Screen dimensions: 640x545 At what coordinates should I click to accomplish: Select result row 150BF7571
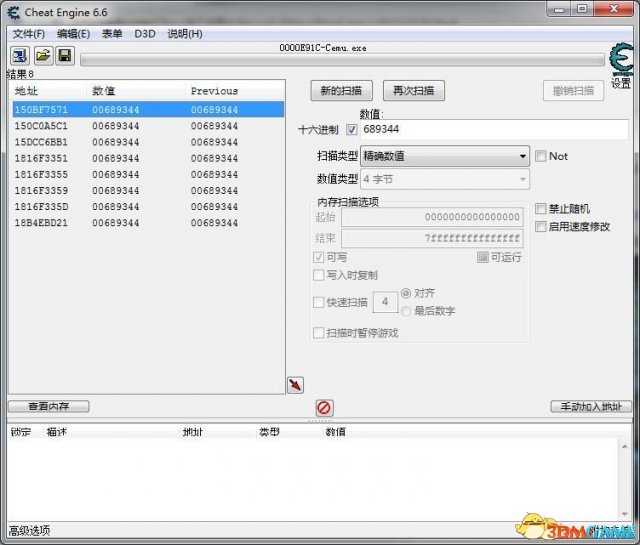[148, 110]
